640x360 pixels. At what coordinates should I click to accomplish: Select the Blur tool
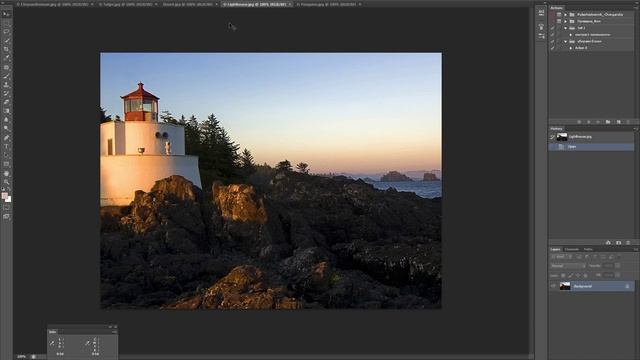[6, 120]
